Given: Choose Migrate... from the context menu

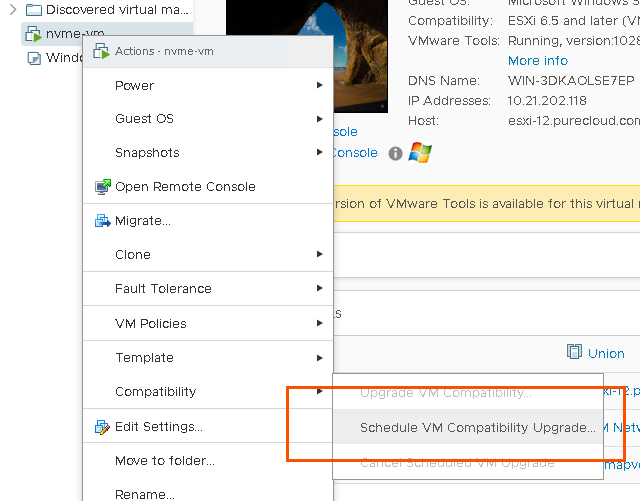Looking at the screenshot, I should (208, 220).
